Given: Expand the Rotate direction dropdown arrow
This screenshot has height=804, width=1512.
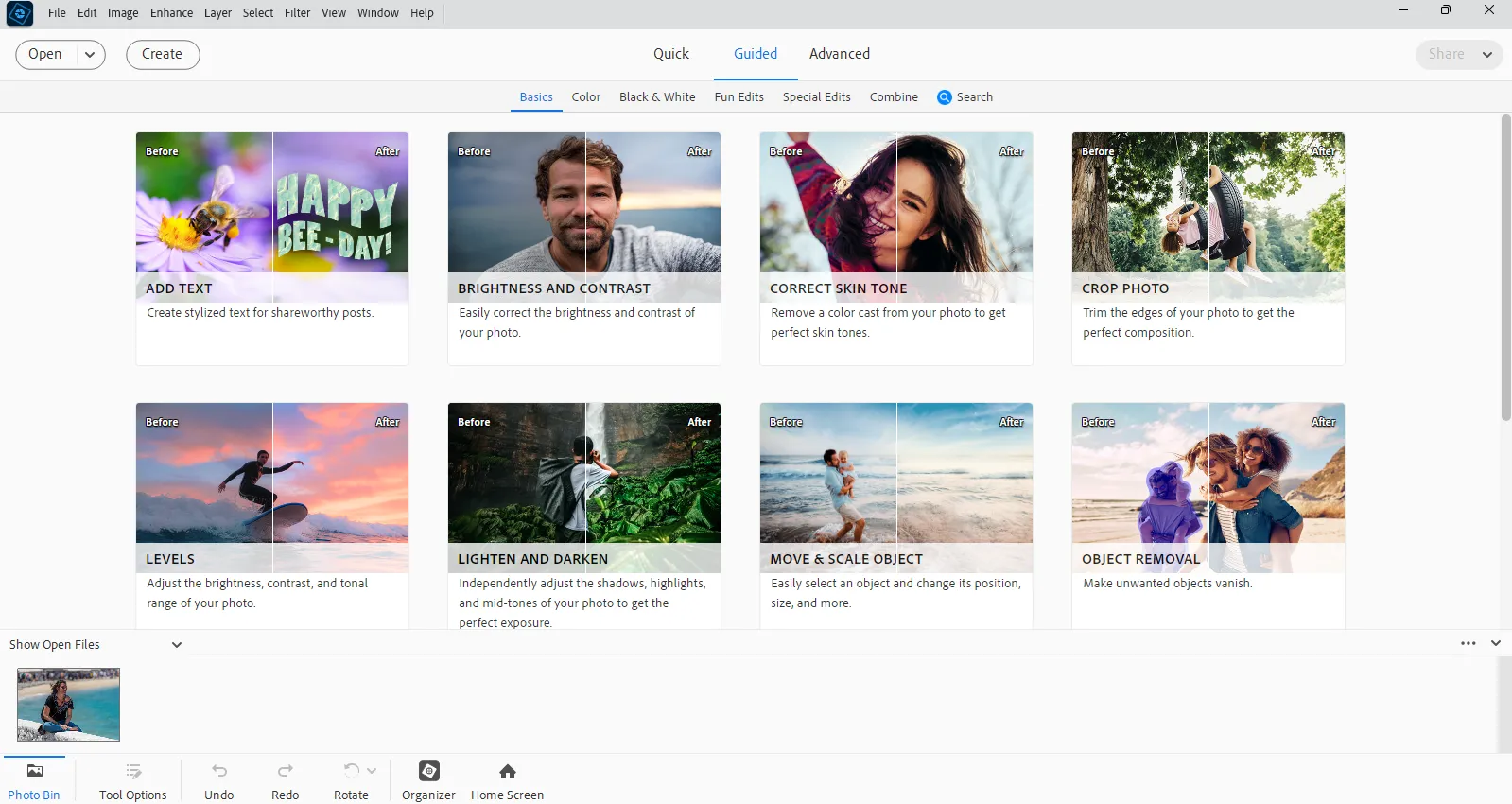Looking at the screenshot, I should pyautogui.click(x=372, y=771).
